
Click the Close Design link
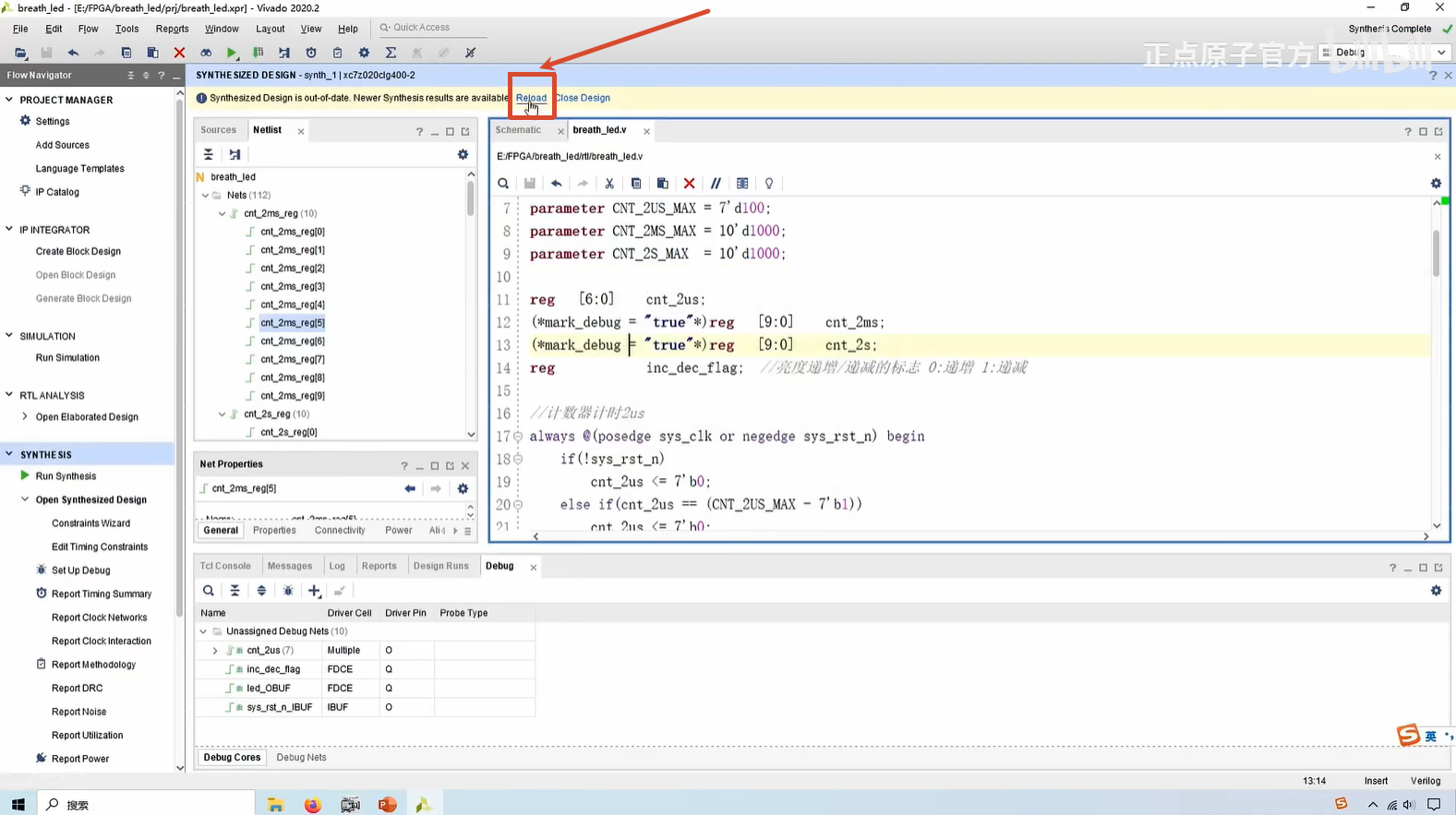[583, 98]
